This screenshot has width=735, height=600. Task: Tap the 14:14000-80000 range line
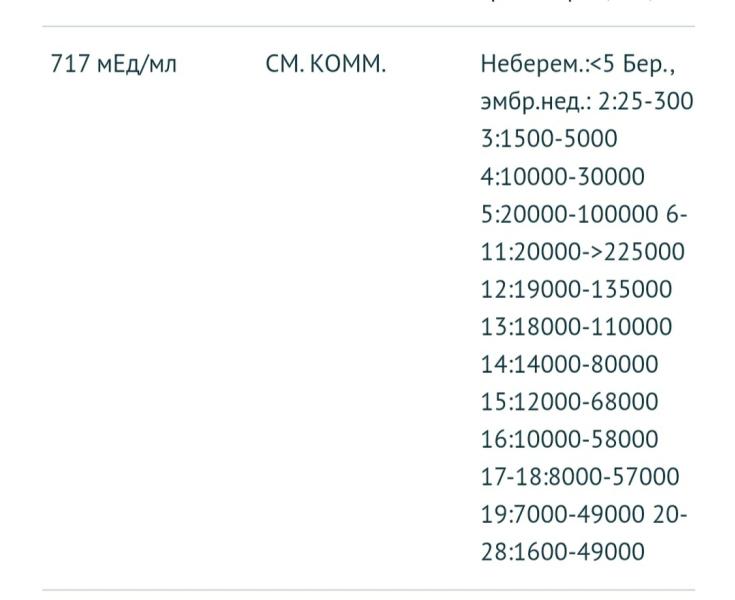click(569, 364)
